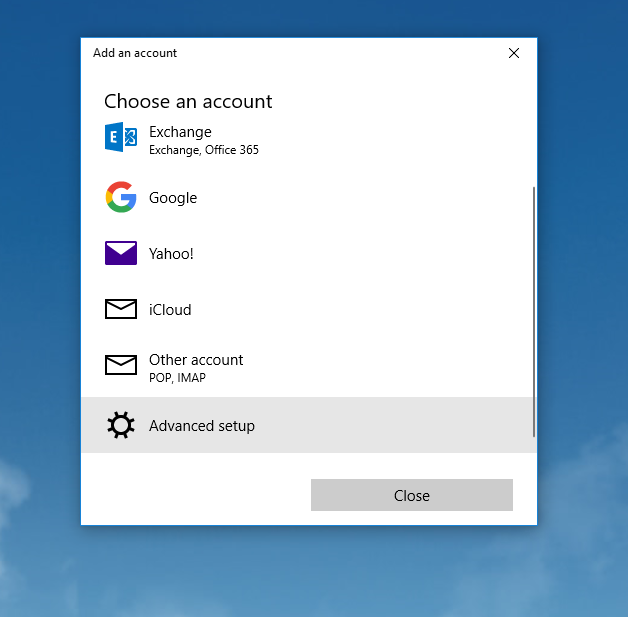Image resolution: width=628 pixels, height=617 pixels.
Task: Click the purple Yahoo envelope icon
Action: point(121,253)
